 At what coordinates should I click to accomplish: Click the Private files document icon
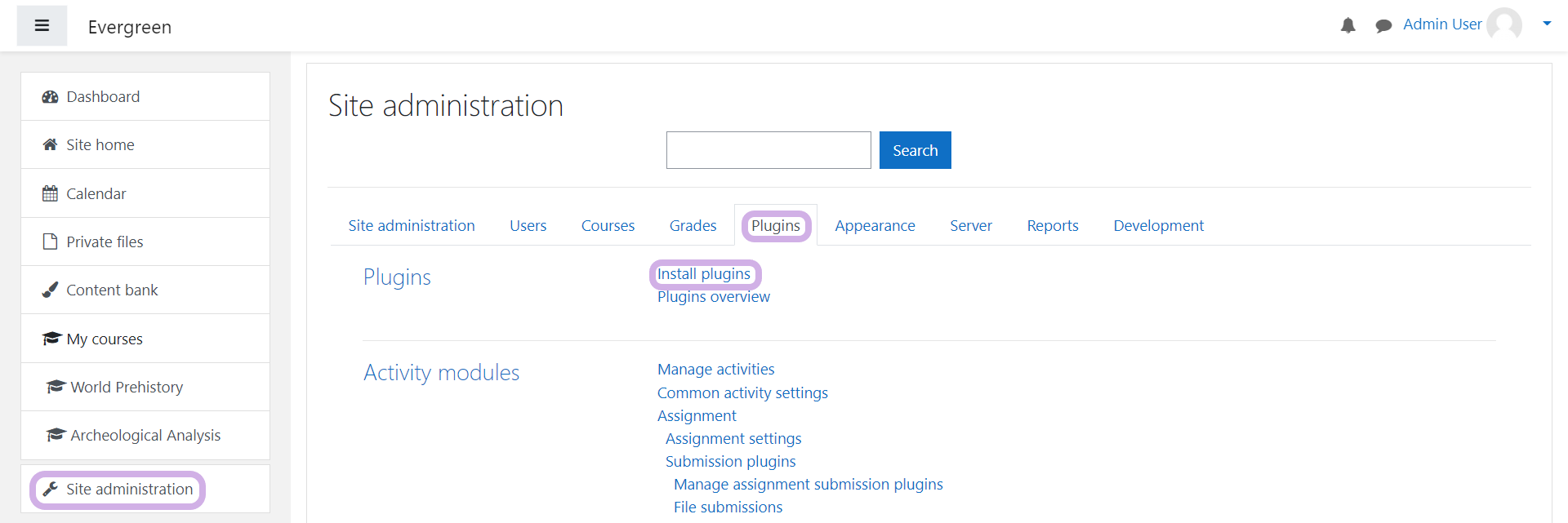tap(50, 242)
